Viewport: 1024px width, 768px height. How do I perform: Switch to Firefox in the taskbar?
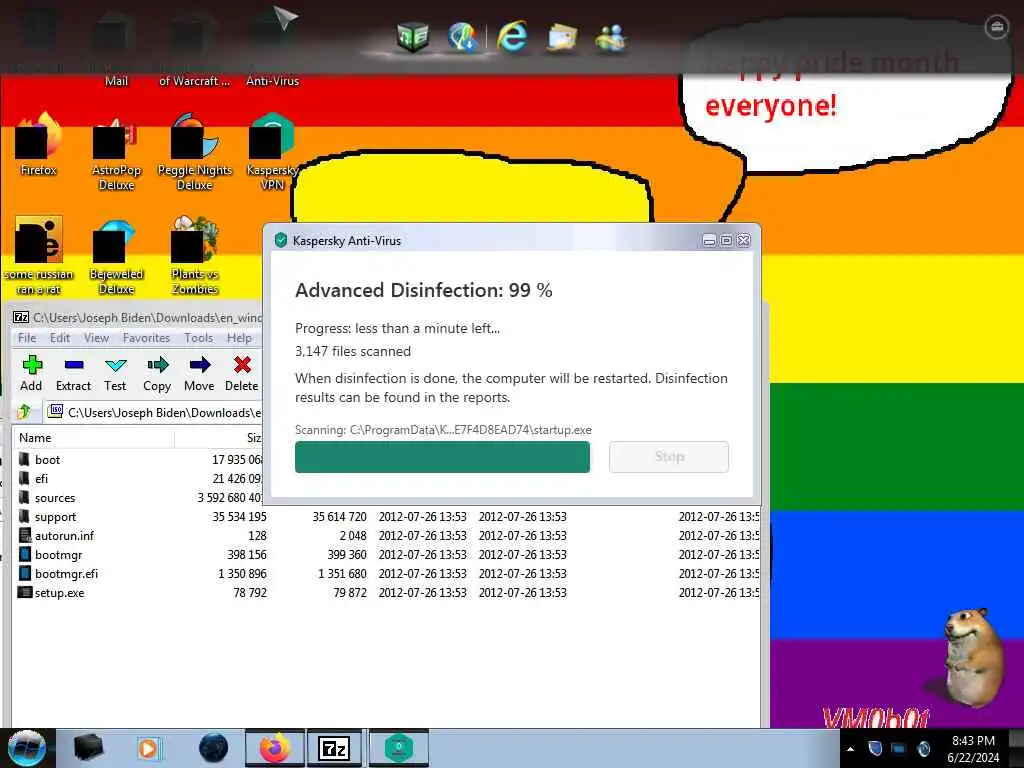click(x=275, y=748)
